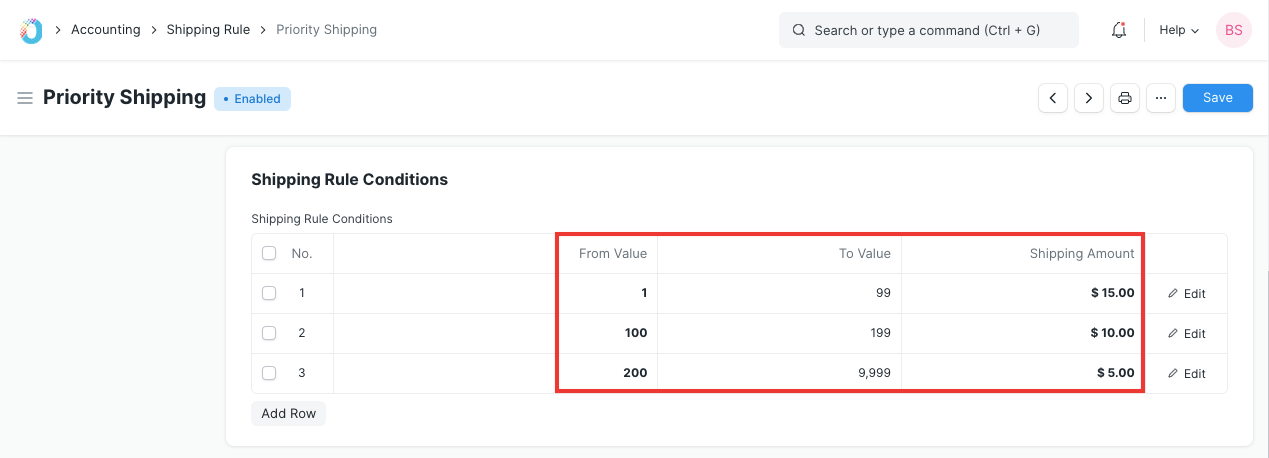Open the three-dots more options menu
The height and width of the screenshot is (458, 1269).
coord(1161,98)
